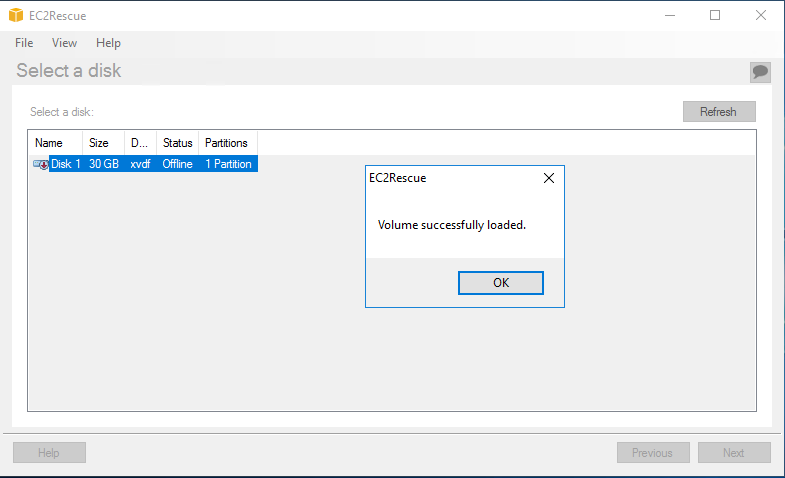Select the Offline status cell
Viewport: 785px width, 478px height.
coord(177,164)
